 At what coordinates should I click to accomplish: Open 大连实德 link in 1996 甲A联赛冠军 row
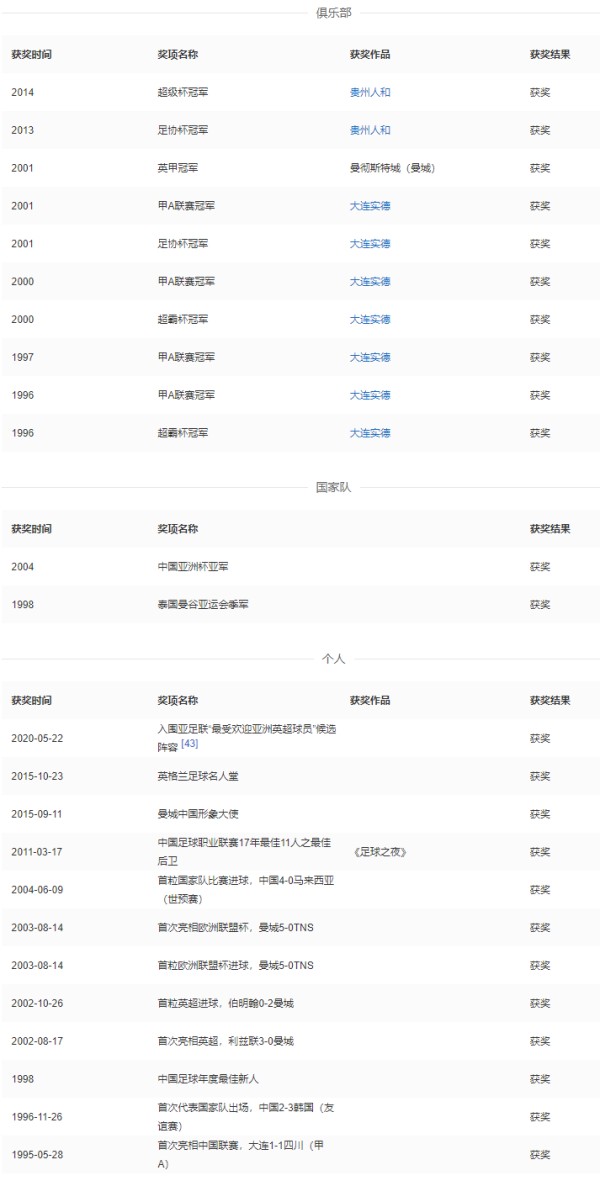coord(370,395)
